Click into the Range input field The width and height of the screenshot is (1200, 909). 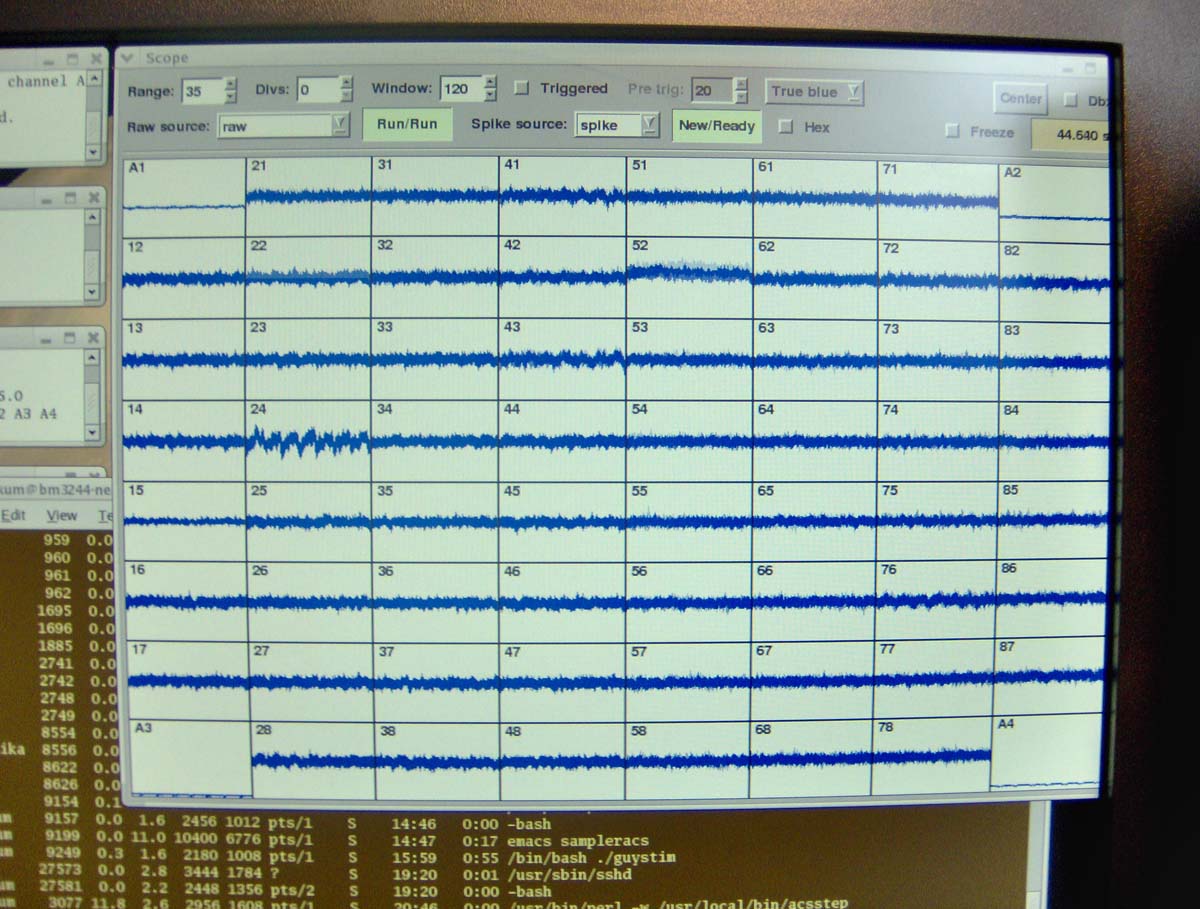pyautogui.click(x=200, y=91)
